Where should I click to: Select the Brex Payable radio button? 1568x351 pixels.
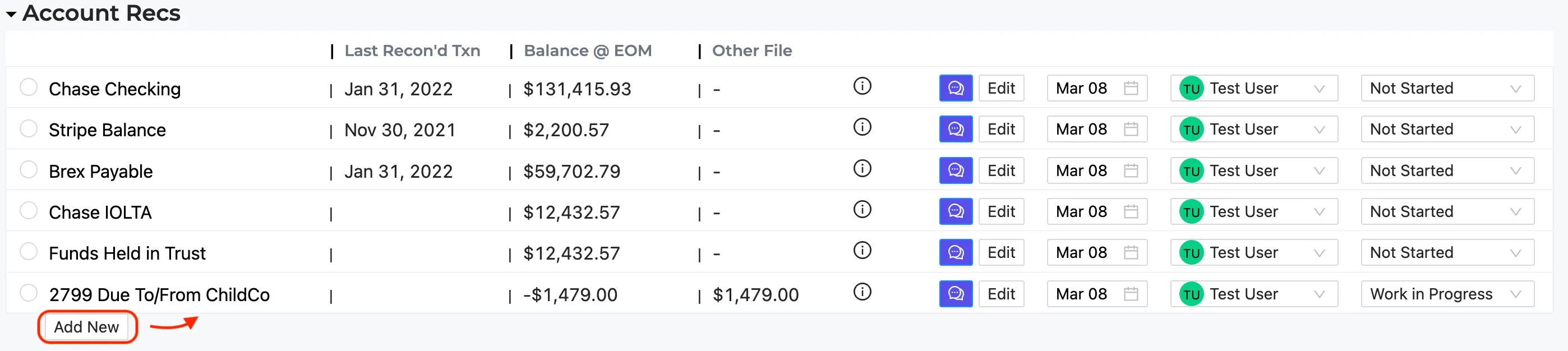[29, 169]
